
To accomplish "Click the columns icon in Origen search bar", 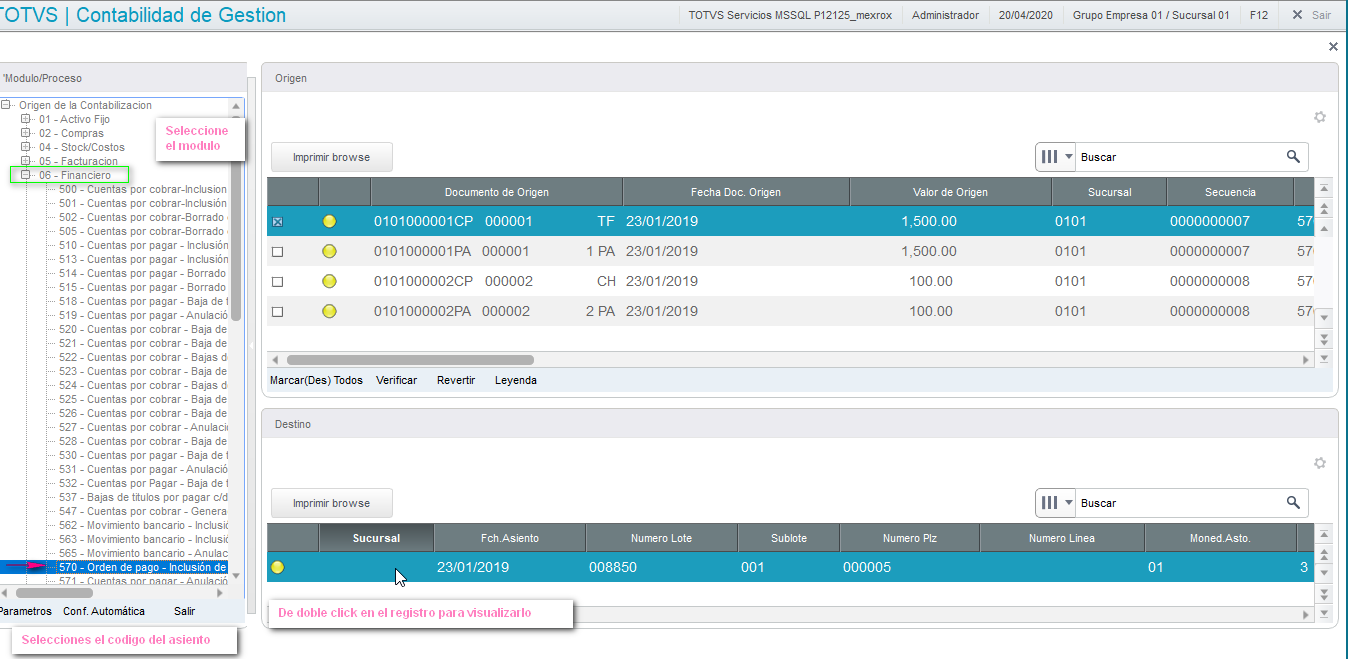I will [x=1050, y=157].
